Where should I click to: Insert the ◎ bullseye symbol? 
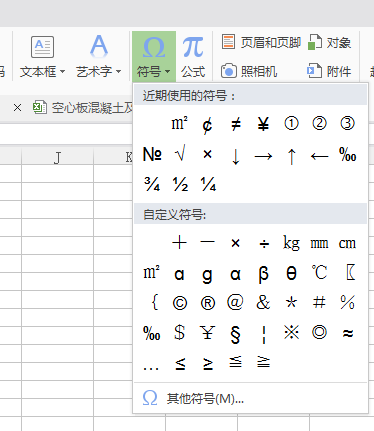[x=319, y=332]
